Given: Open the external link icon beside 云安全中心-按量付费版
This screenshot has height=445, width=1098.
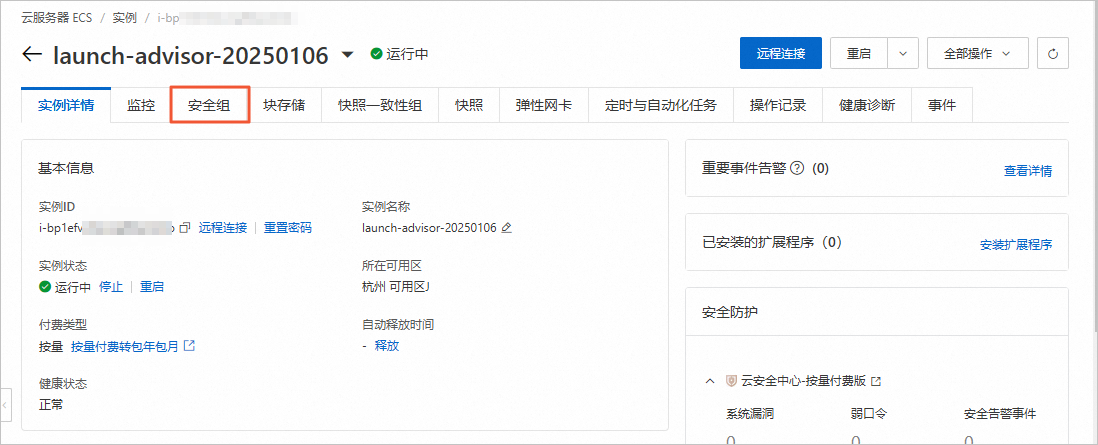Looking at the screenshot, I should coord(875,382).
